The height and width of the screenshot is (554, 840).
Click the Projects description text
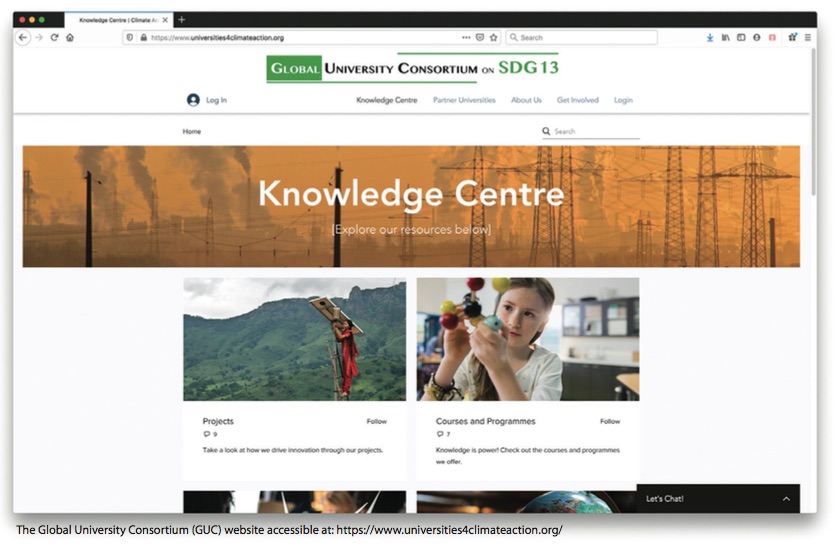coord(292,450)
